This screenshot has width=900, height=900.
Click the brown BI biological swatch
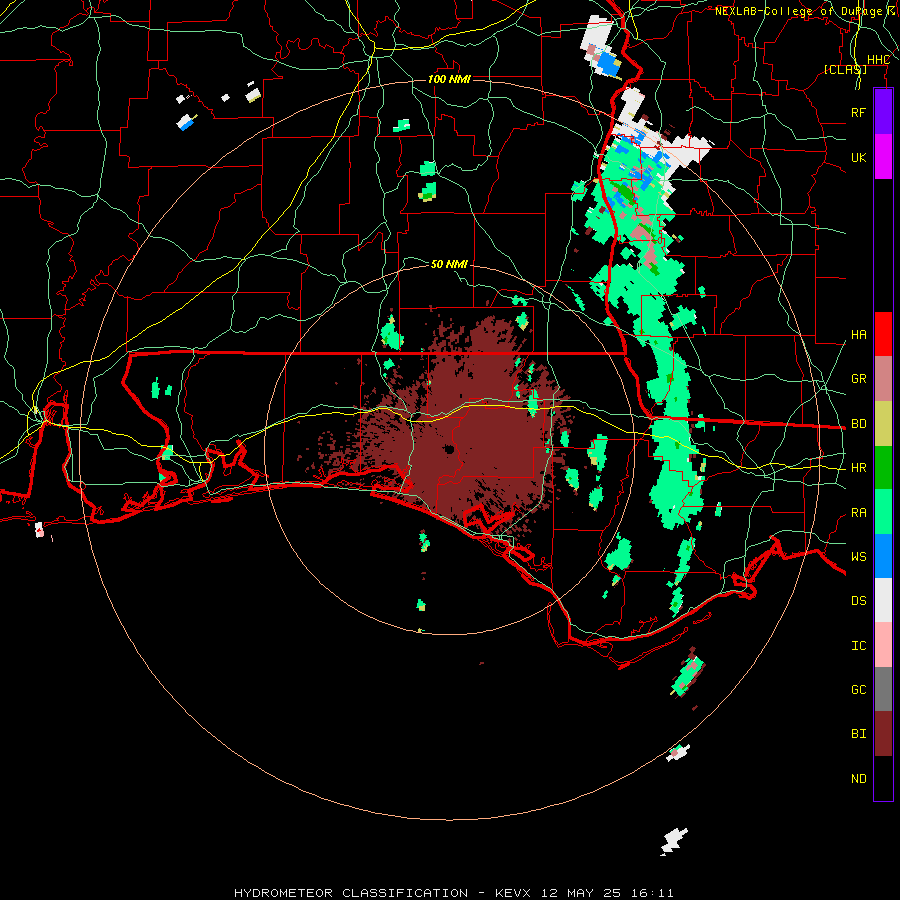pos(883,734)
